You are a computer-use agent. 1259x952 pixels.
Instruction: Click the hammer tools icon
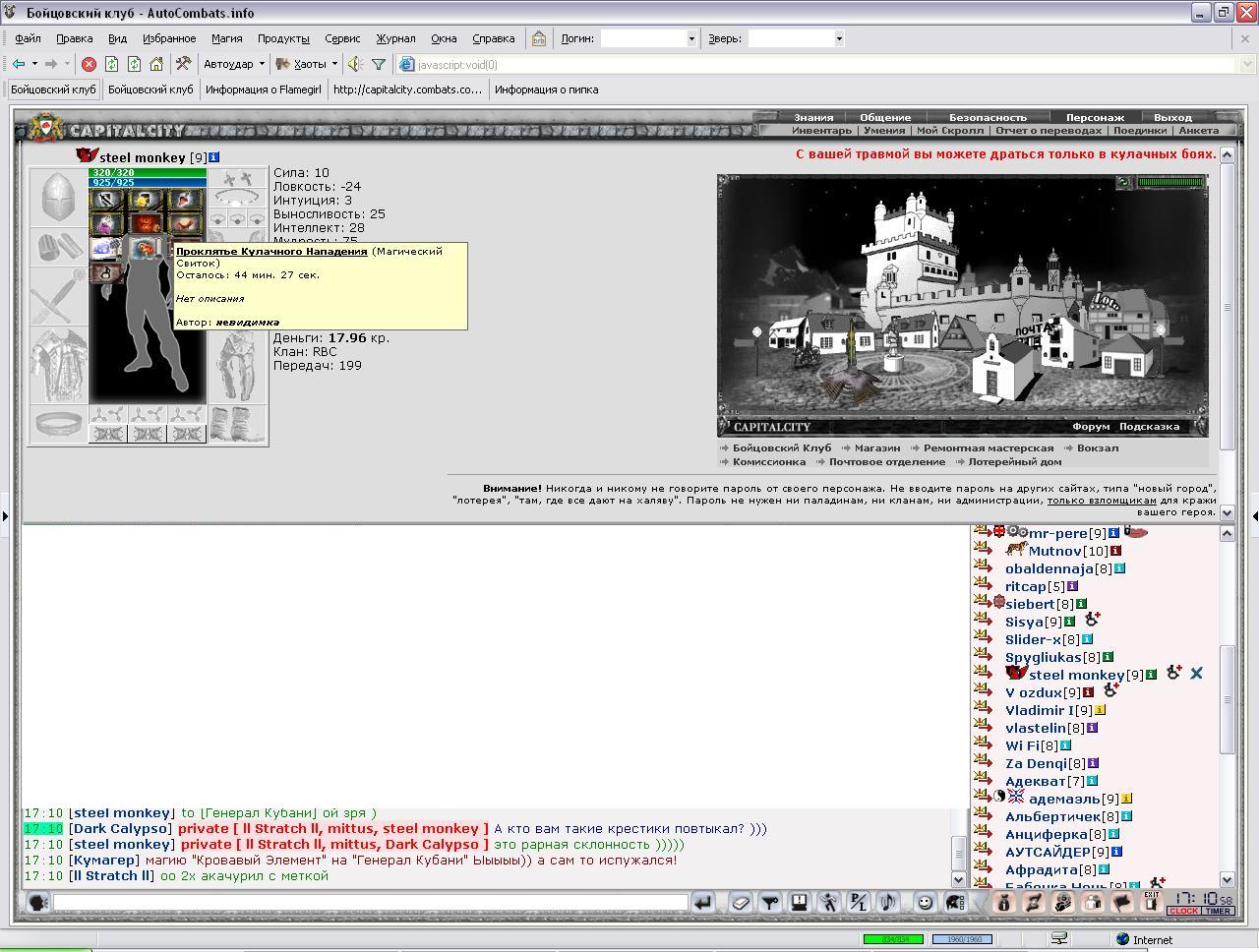[183, 64]
